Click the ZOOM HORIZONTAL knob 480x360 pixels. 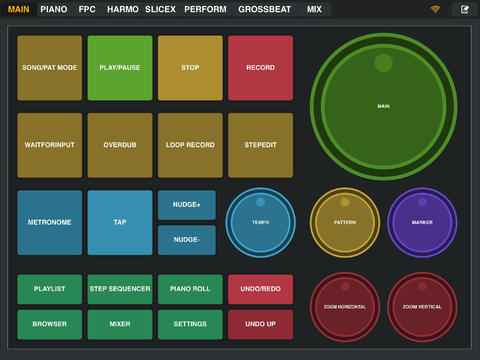(345, 307)
